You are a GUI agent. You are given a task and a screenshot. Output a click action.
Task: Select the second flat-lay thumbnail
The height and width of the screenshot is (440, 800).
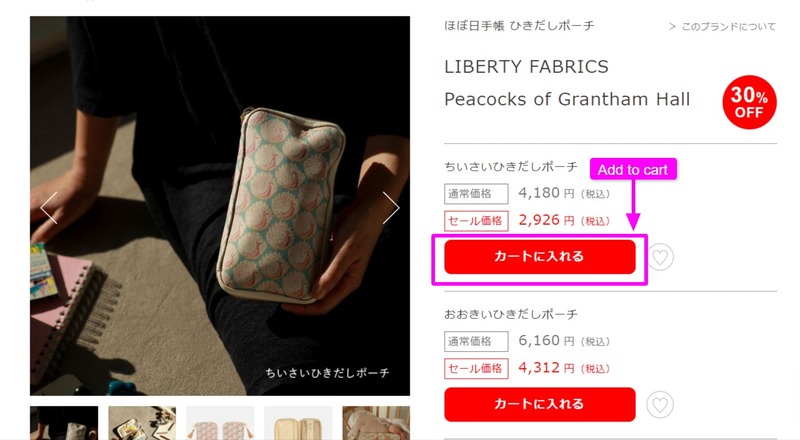(142, 423)
